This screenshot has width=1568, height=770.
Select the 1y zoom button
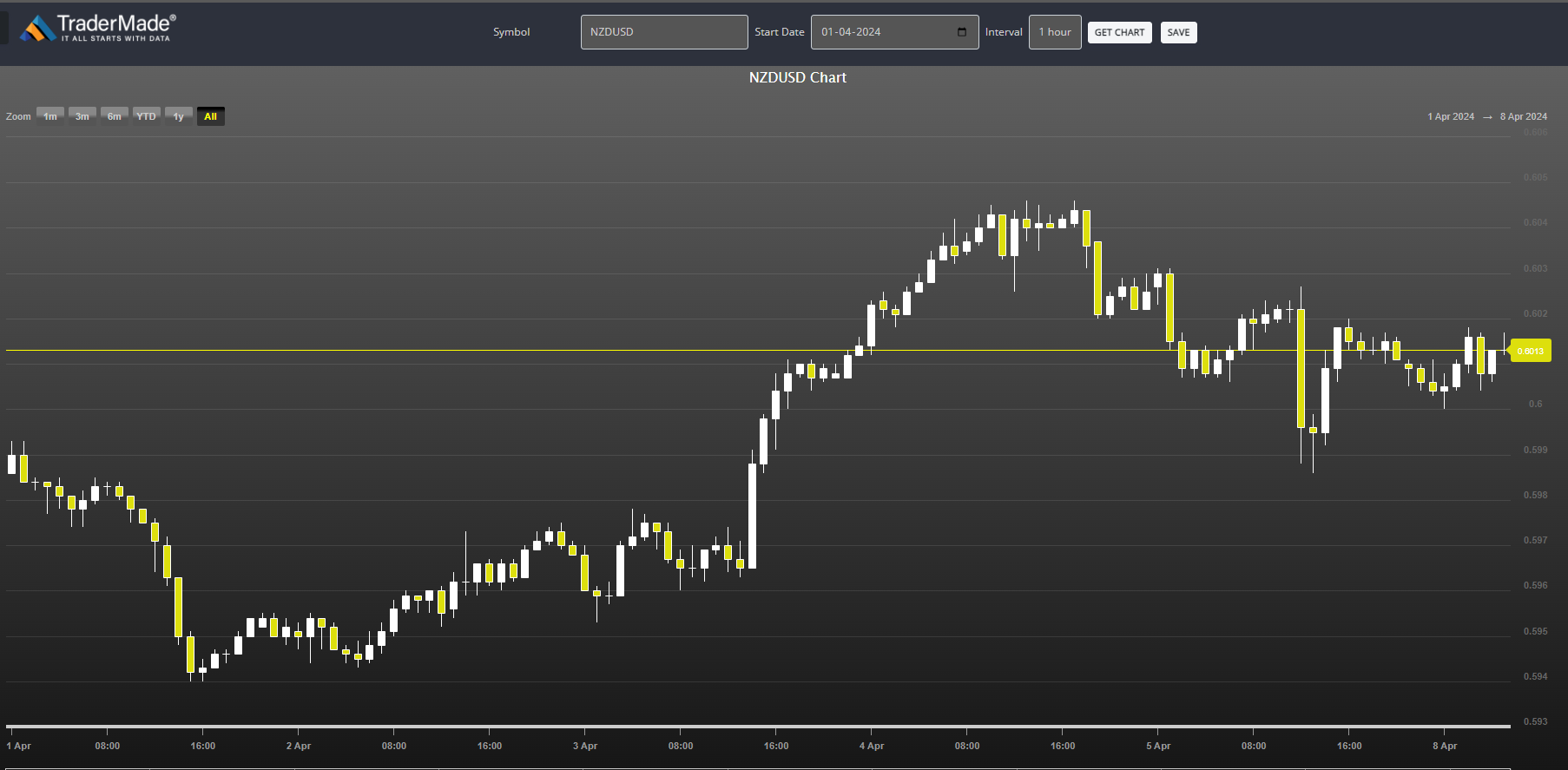[178, 116]
